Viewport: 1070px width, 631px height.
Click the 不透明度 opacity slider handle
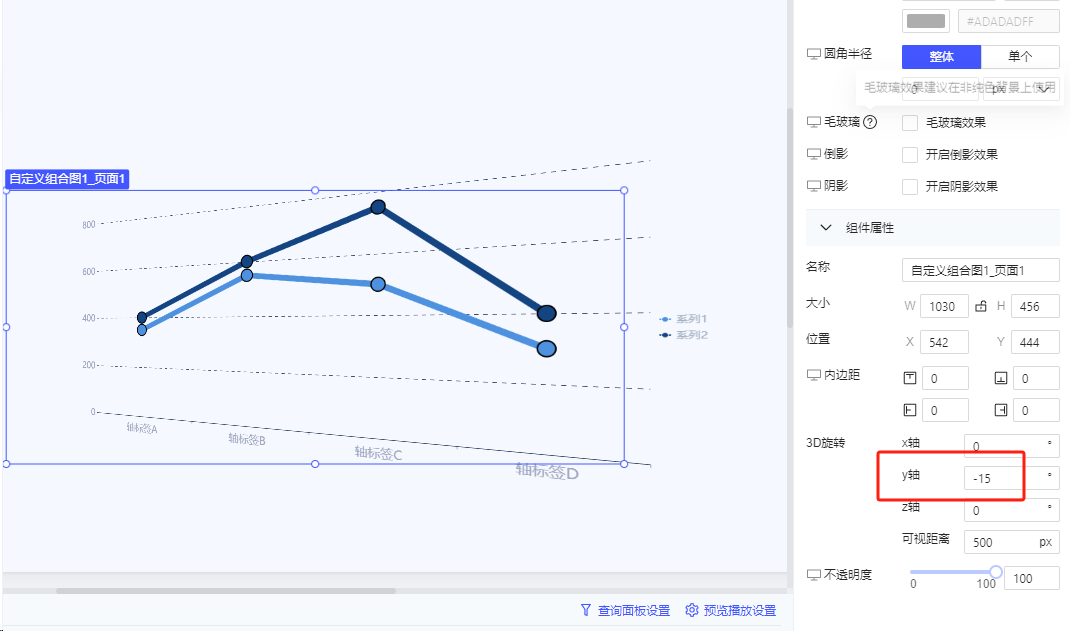[996, 572]
